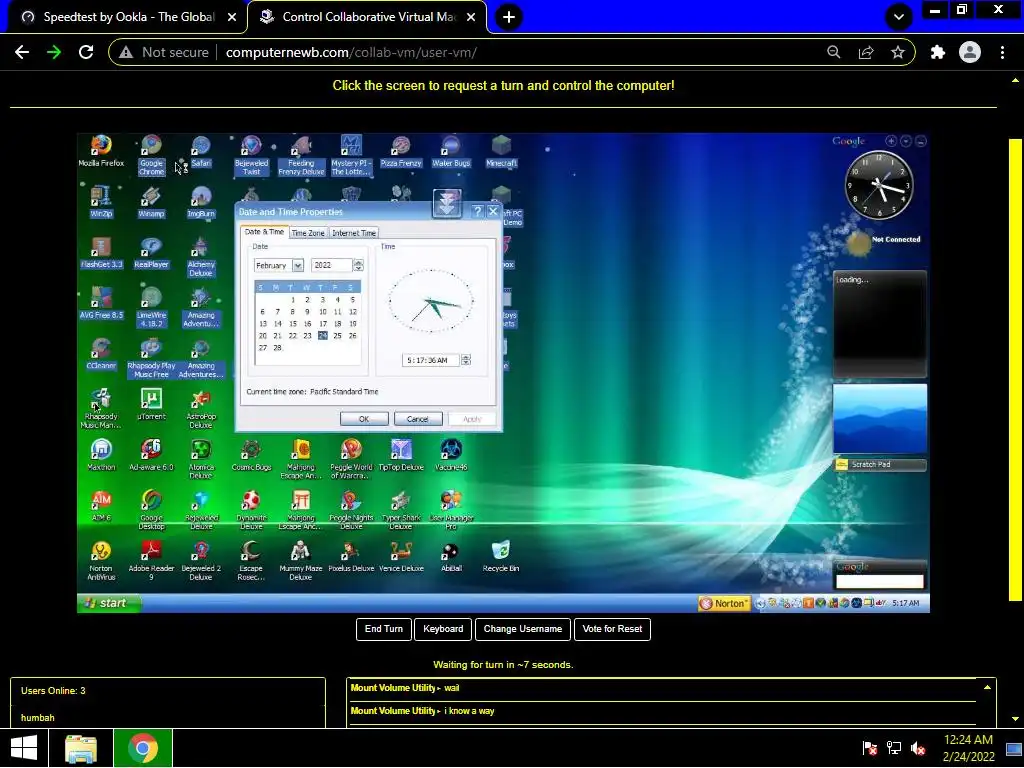Click OK in Date and Time Properties
The width and height of the screenshot is (1024, 768).
tap(364, 419)
